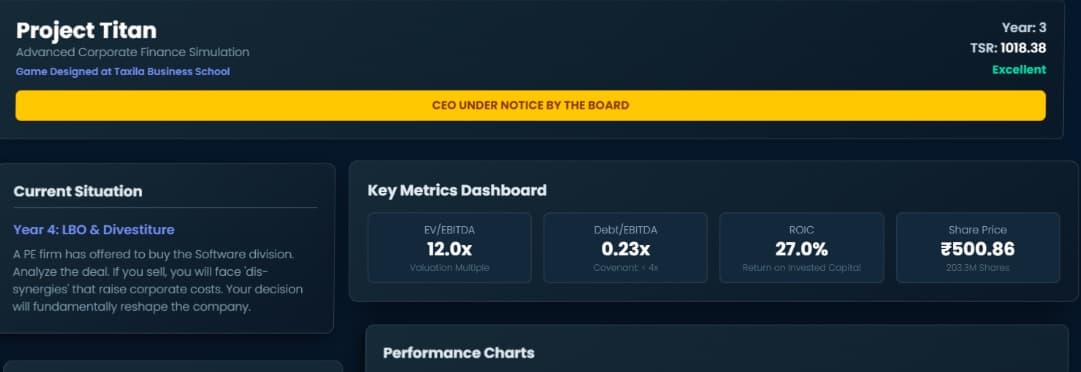
Task: Click the Performance Charts heading
Action: click(x=458, y=353)
